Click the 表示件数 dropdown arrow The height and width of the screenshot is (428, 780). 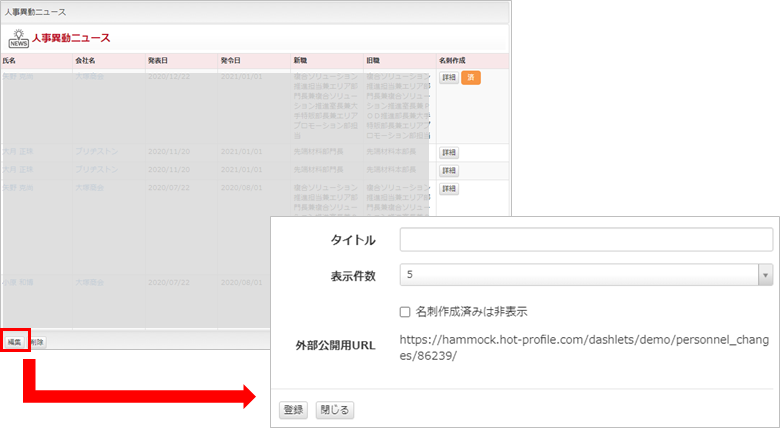[765, 275]
